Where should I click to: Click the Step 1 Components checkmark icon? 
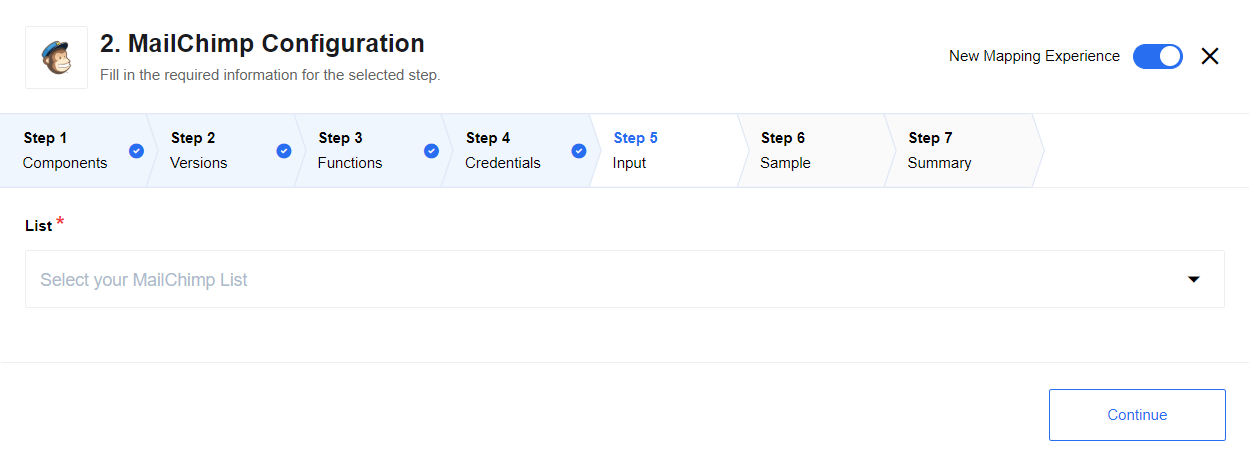pos(137,151)
